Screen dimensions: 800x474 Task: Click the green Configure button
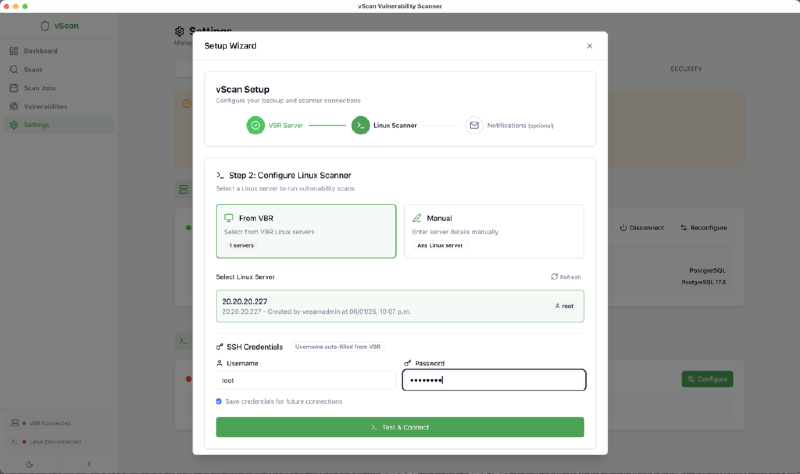(x=707, y=379)
